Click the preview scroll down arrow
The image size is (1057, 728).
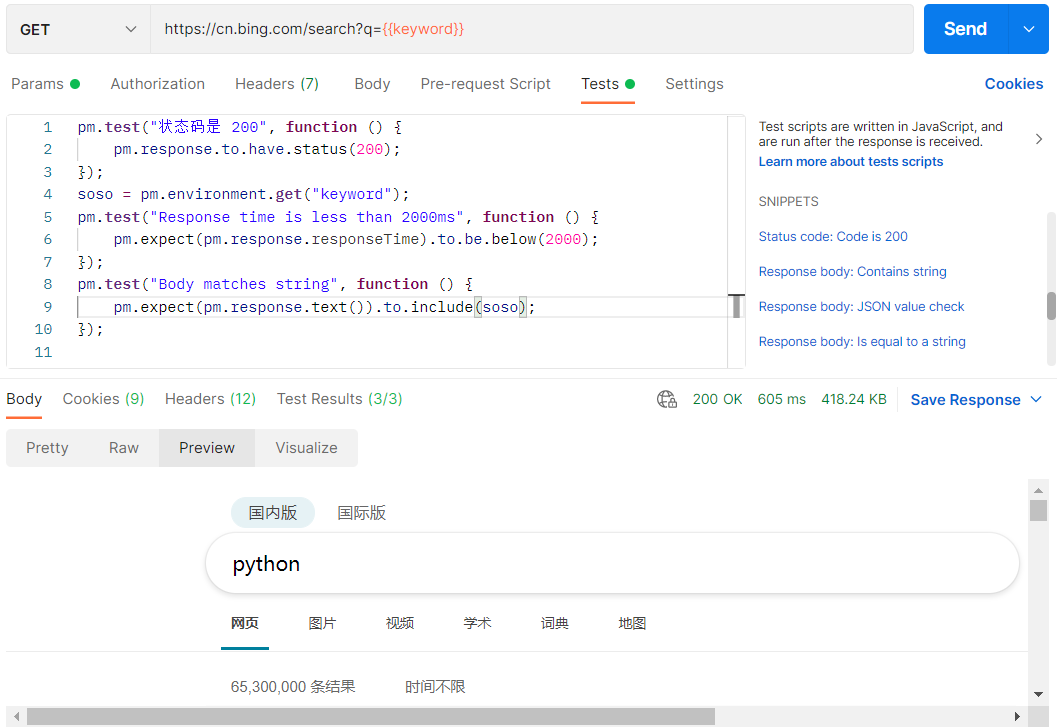[x=1038, y=695]
